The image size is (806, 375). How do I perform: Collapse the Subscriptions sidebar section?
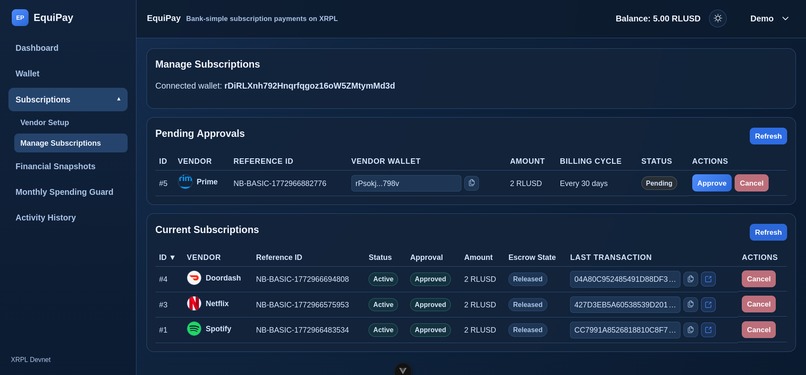(x=68, y=100)
